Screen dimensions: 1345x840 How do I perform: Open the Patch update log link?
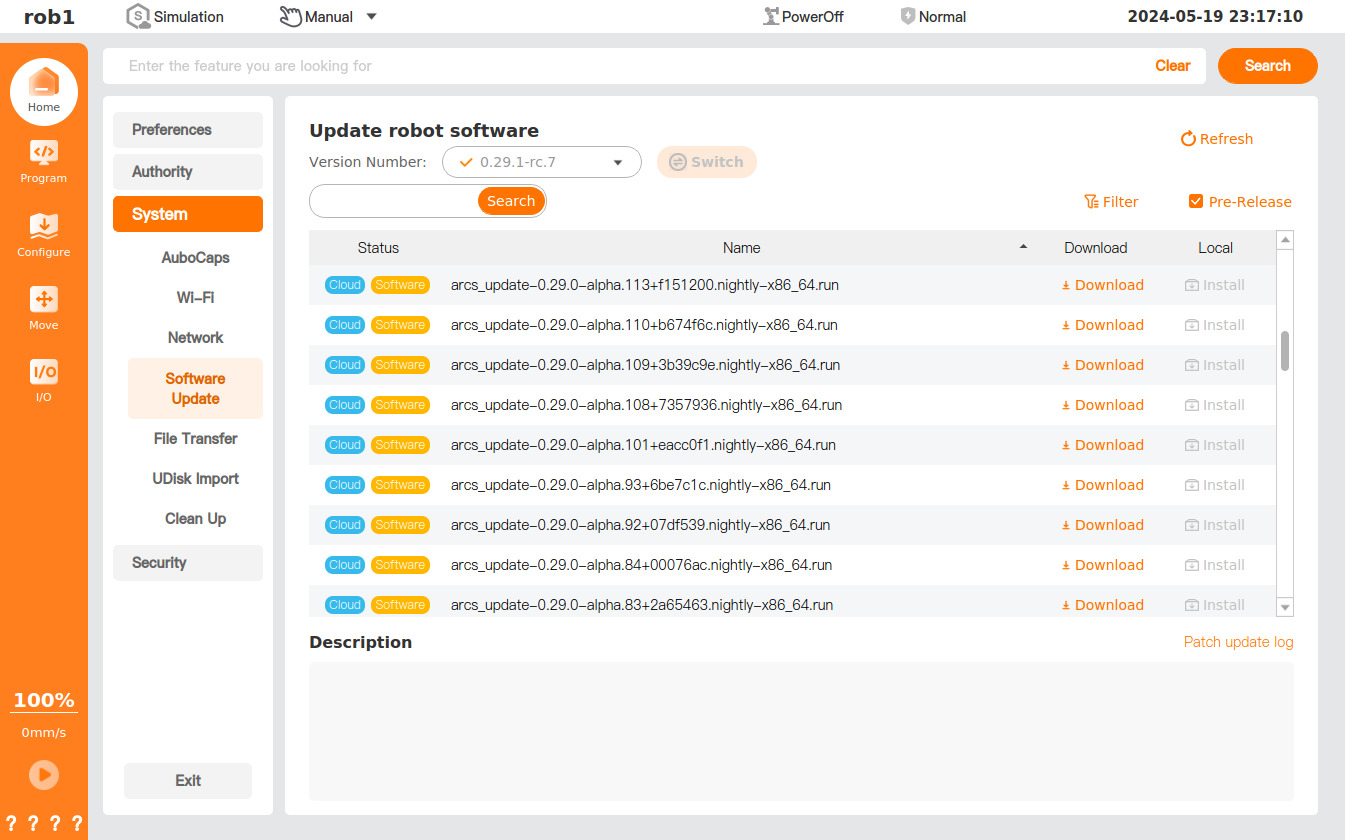point(1238,642)
